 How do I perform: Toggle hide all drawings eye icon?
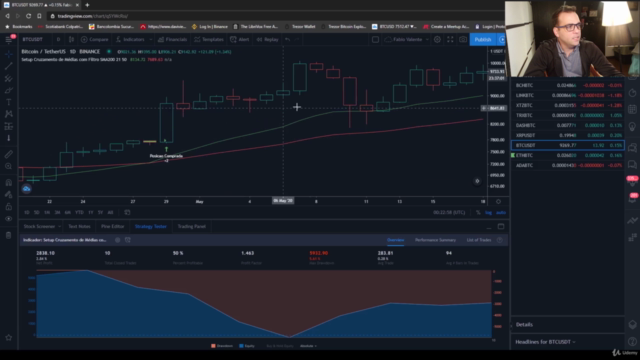click(9, 219)
